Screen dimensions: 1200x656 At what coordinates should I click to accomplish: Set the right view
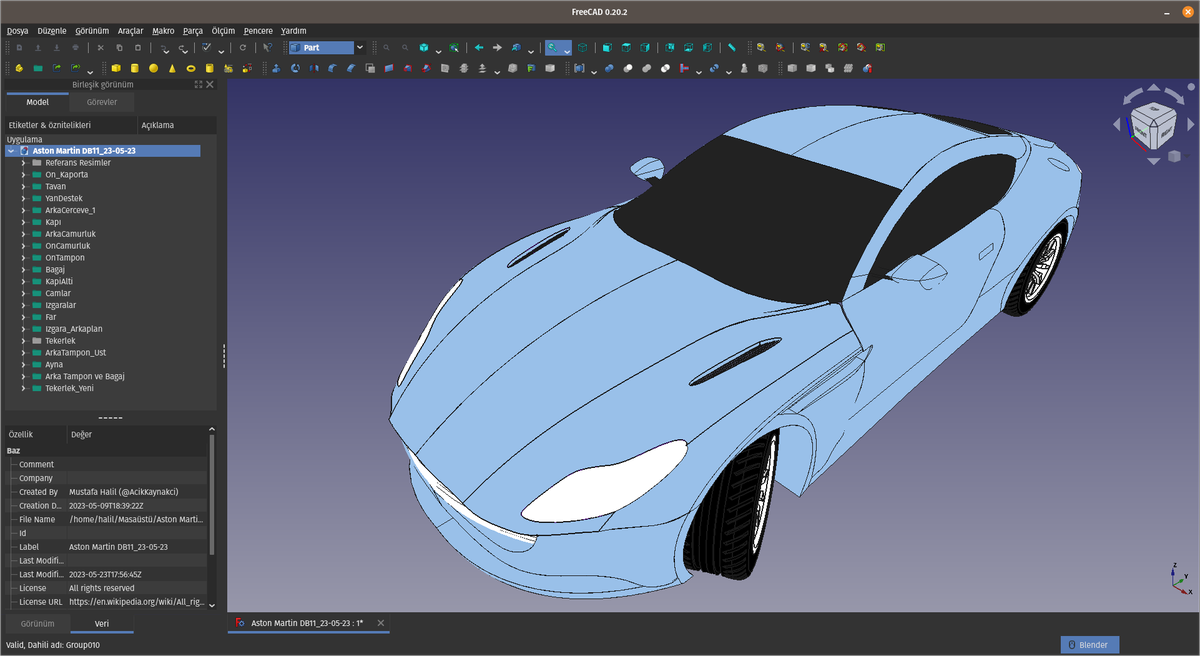pos(645,47)
